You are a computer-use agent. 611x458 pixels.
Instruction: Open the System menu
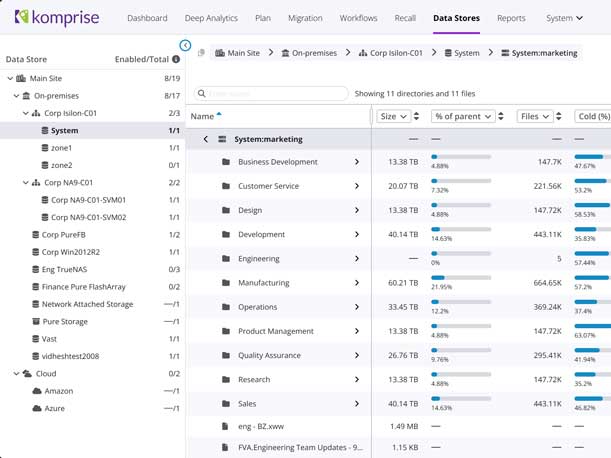[564, 18]
